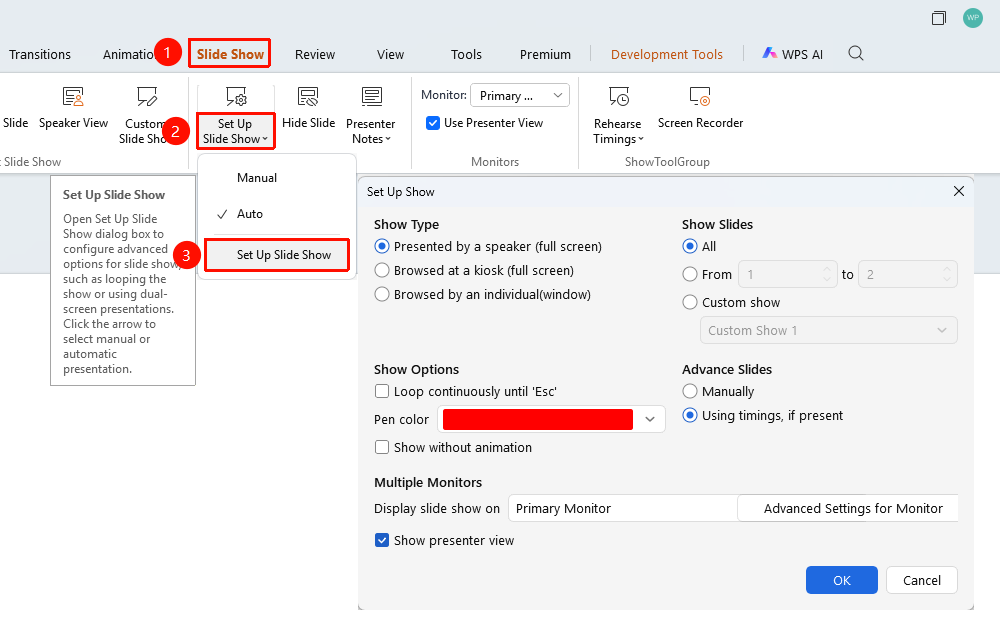This screenshot has height=634, width=1000.
Task: Select All slides radio button
Action: click(689, 246)
